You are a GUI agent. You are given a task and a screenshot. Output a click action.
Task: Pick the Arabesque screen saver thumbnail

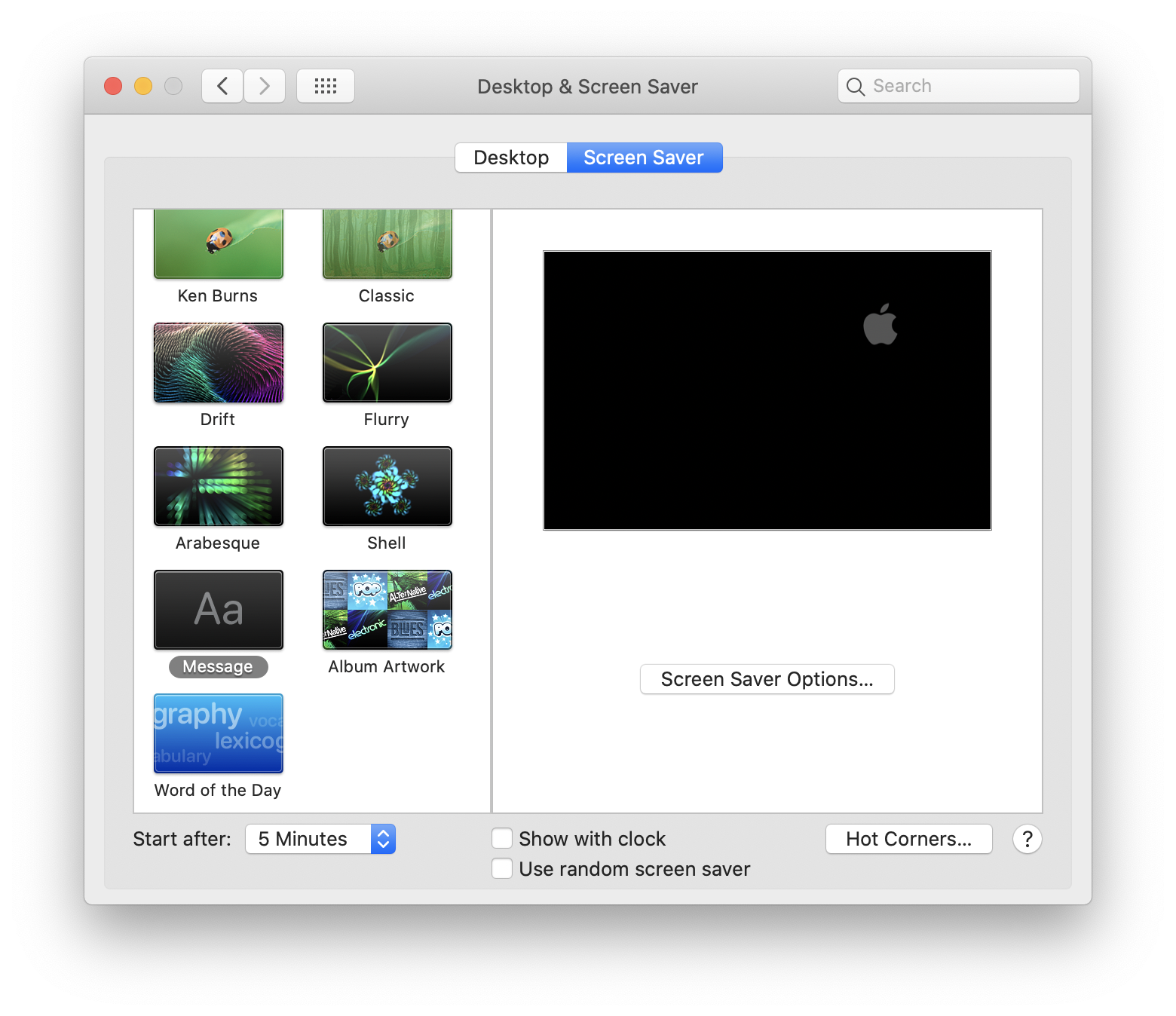click(219, 486)
